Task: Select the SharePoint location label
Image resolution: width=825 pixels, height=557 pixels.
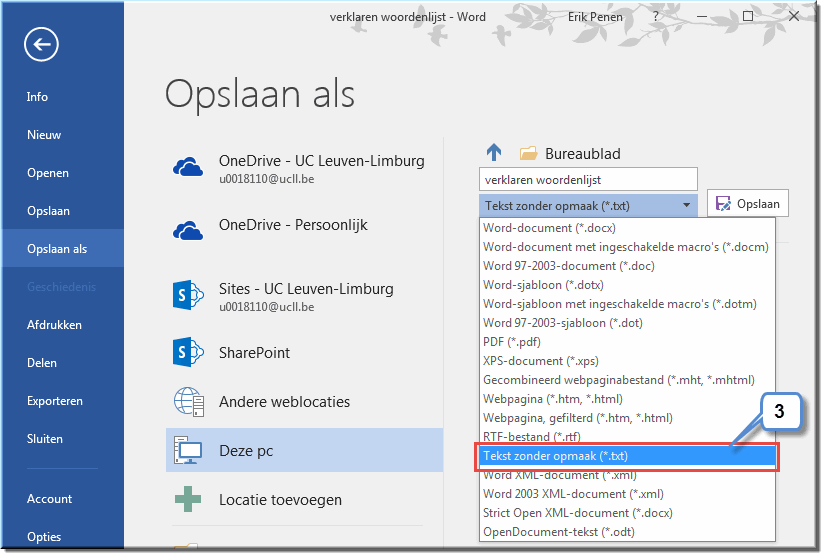Action: 254,352
